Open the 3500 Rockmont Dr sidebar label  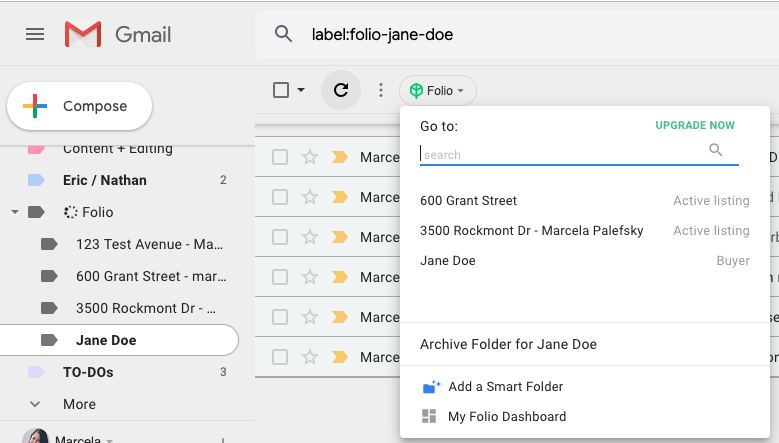(x=146, y=308)
